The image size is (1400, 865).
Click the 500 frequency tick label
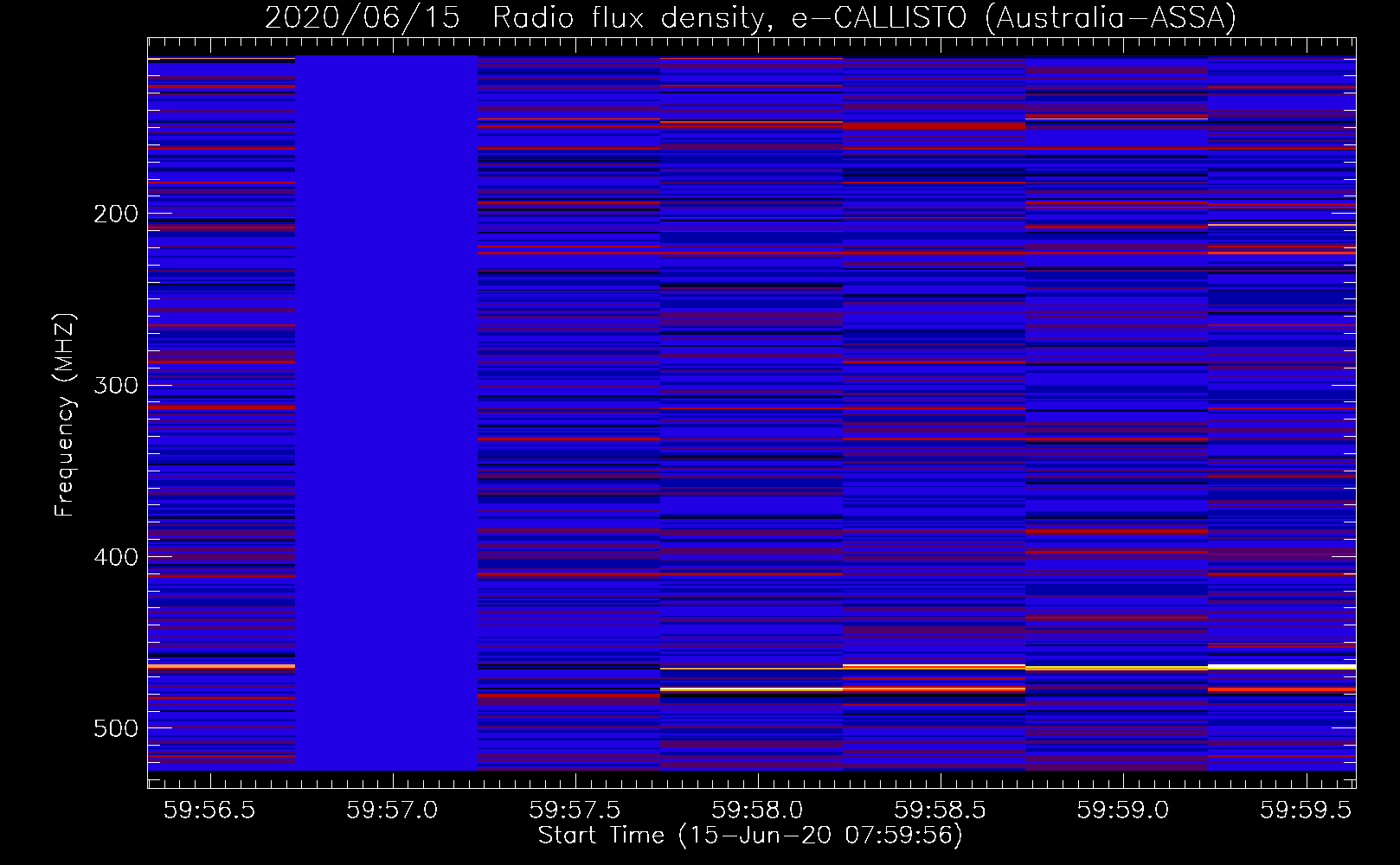pos(116,728)
